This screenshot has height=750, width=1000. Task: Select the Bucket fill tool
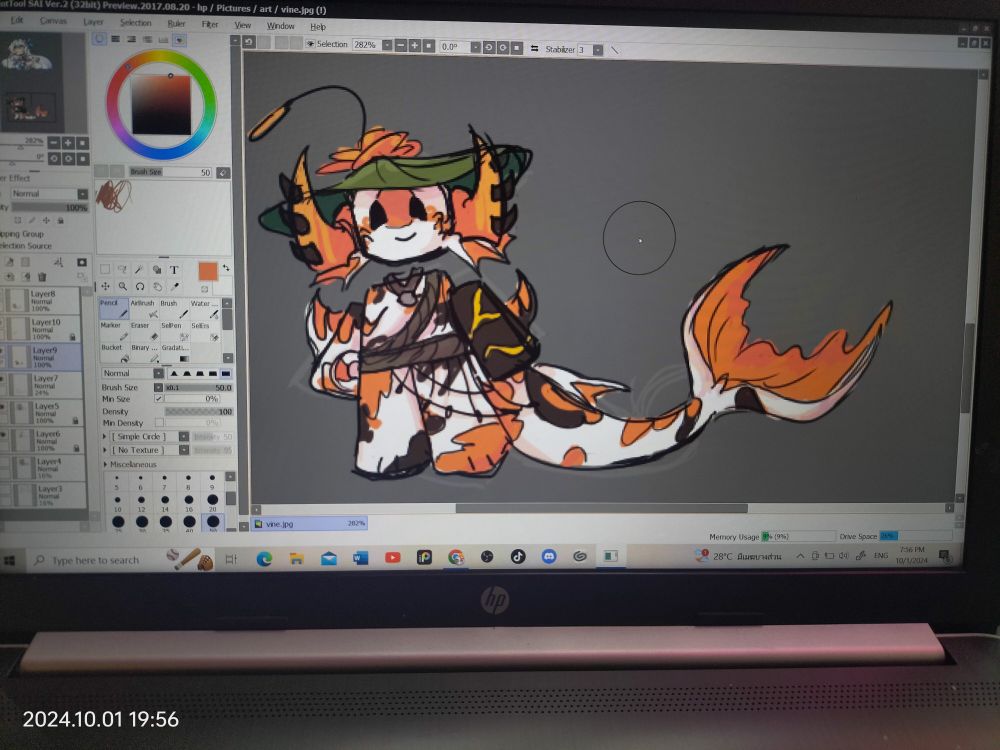[x=114, y=353]
